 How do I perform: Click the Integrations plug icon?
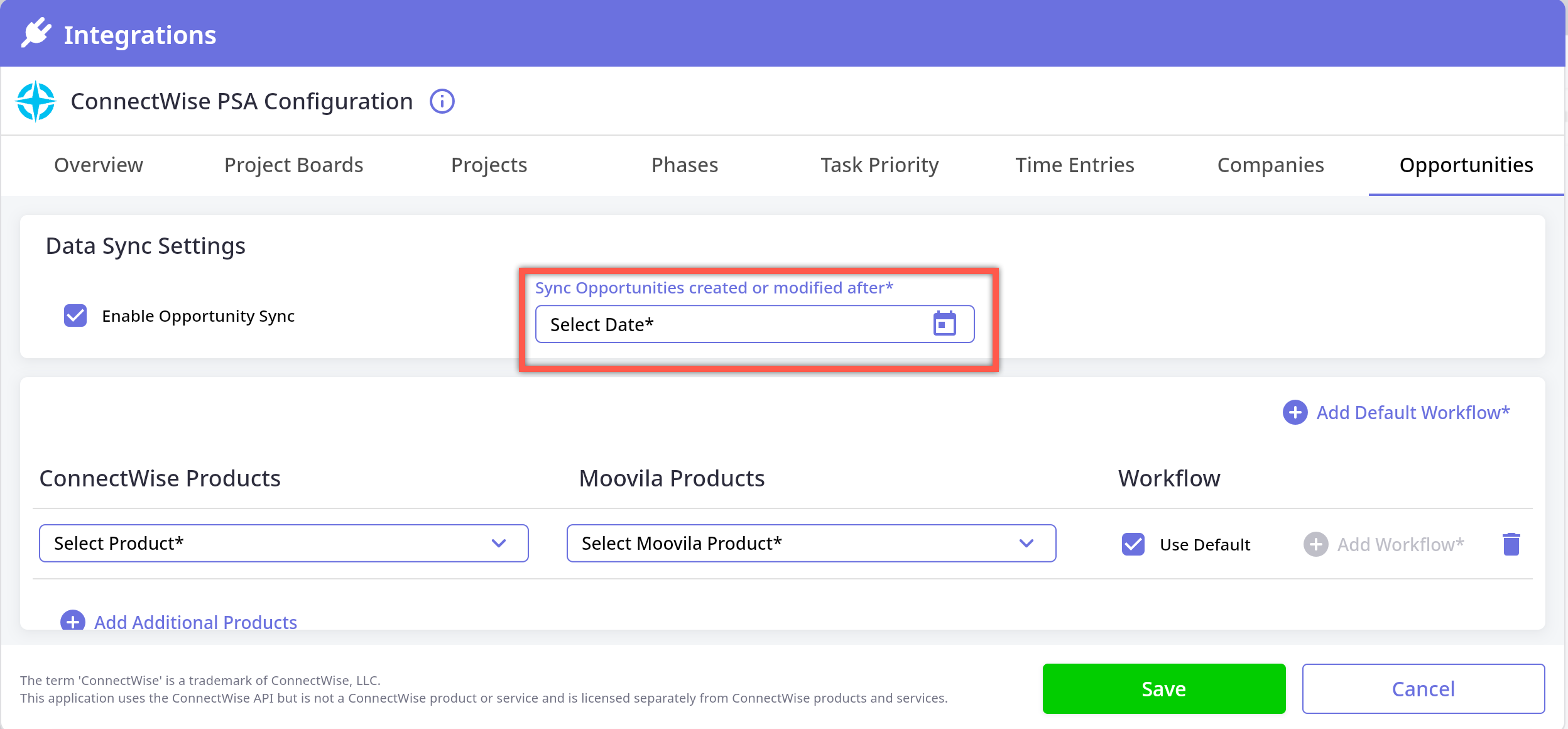(36, 33)
